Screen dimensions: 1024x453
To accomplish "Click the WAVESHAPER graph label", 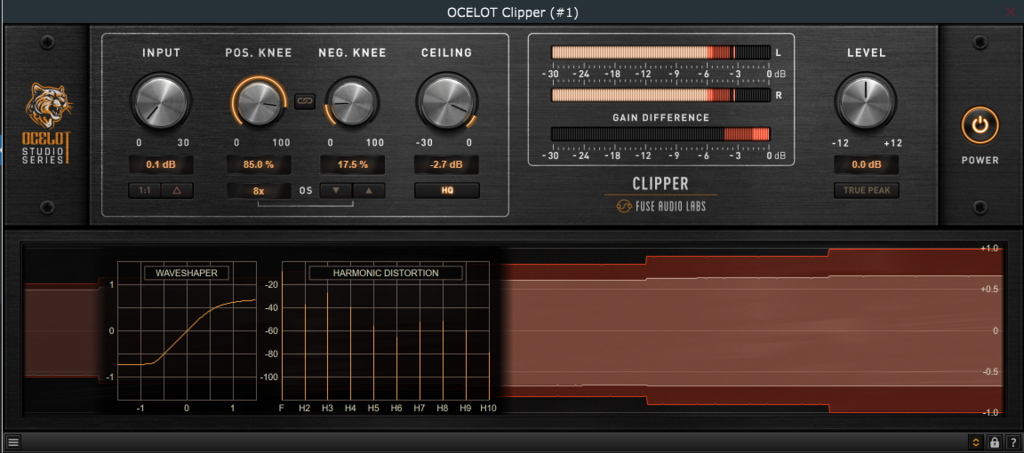I will click(187, 273).
